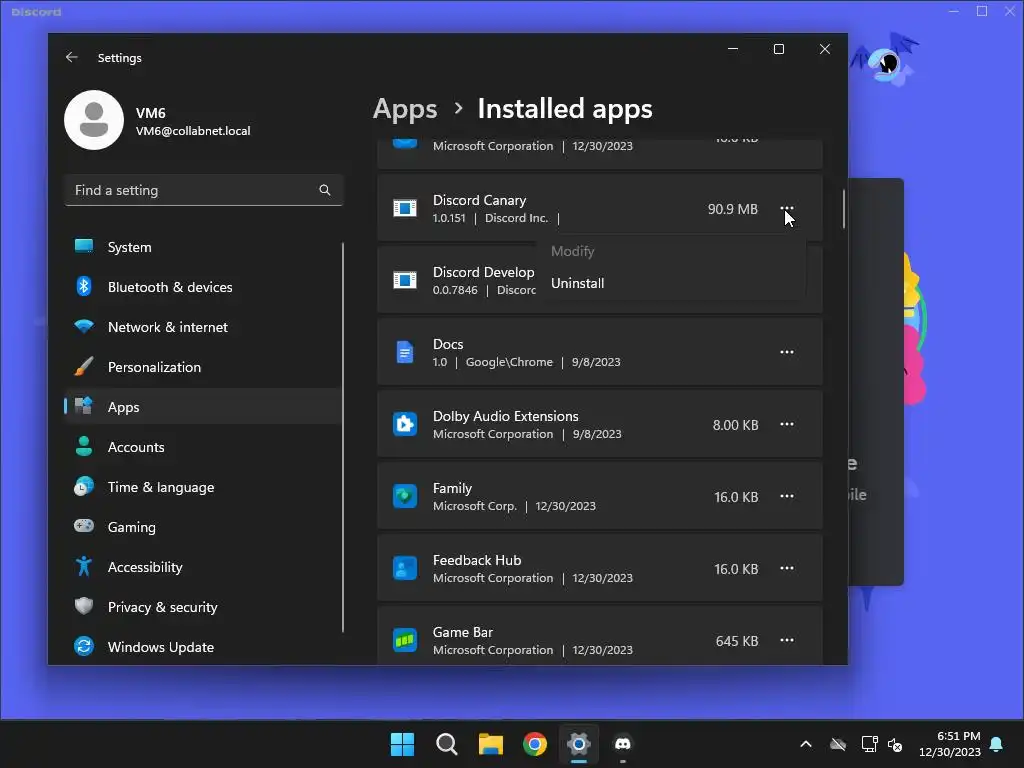Click the Feedback Hub app name
This screenshot has width=1024, height=768.
pyautogui.click(x=477, y=560)
